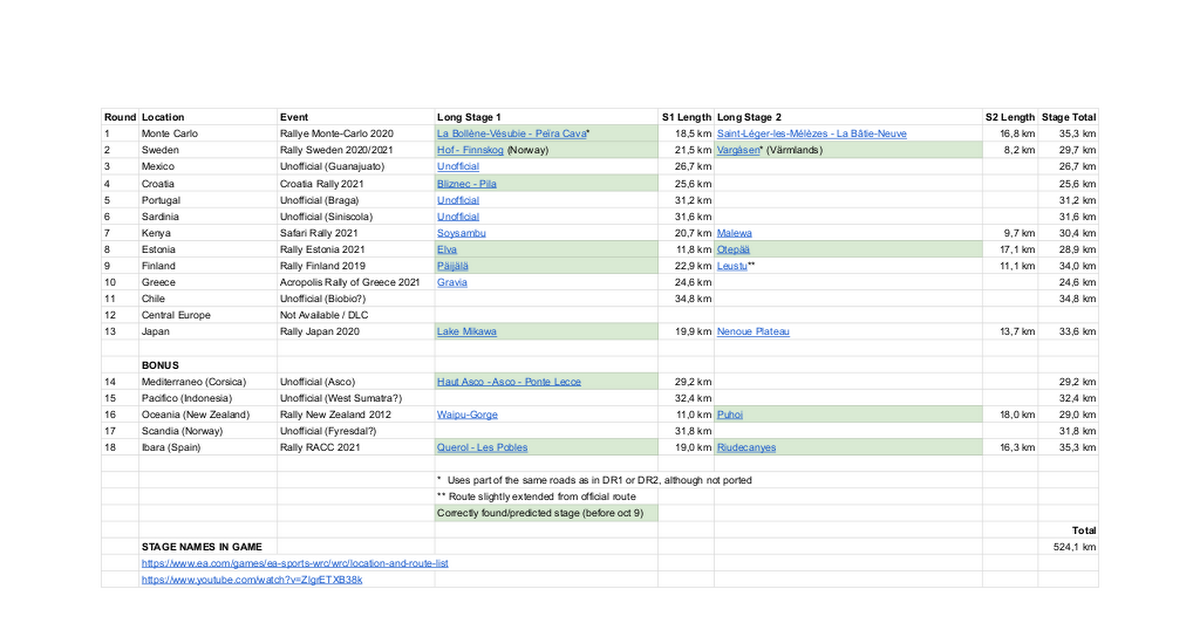Open the ea.com location-and-route-list URL
The height and width of the screenshot is (630, 1200).
pos(295,564)
